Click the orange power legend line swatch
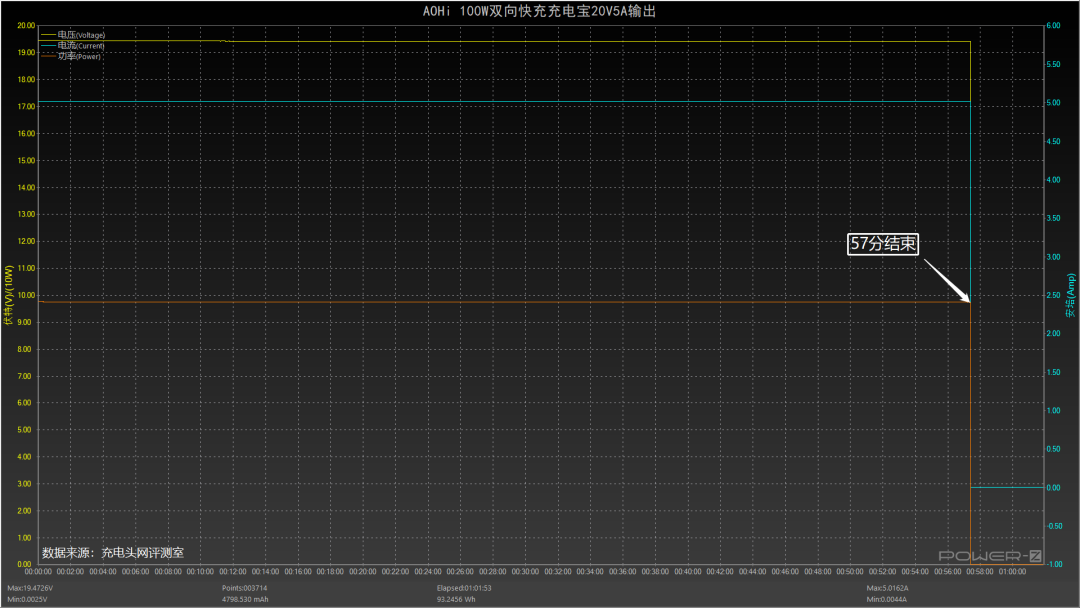The height and width of the screenshot is (608, 1080). [x=48, y=56]
